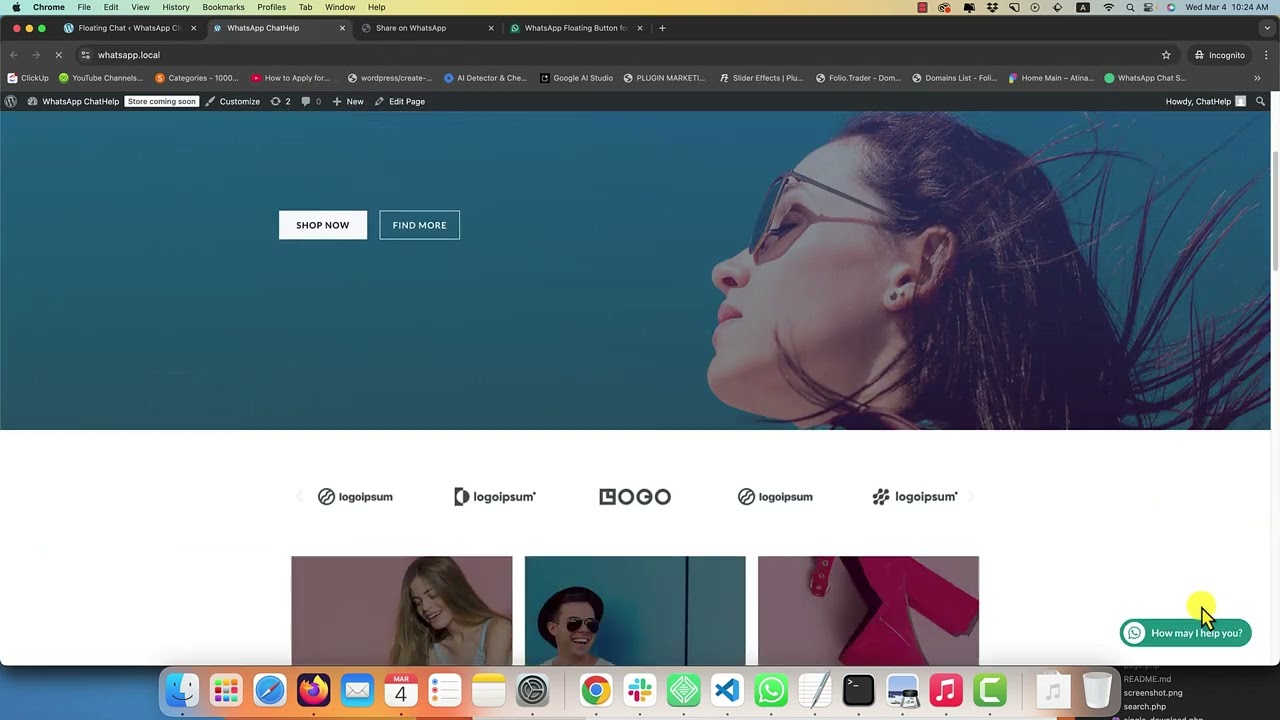Open Wi-Fi status in menu bar
This screenshot has width=1280, height=720.
click(1108, 7)
